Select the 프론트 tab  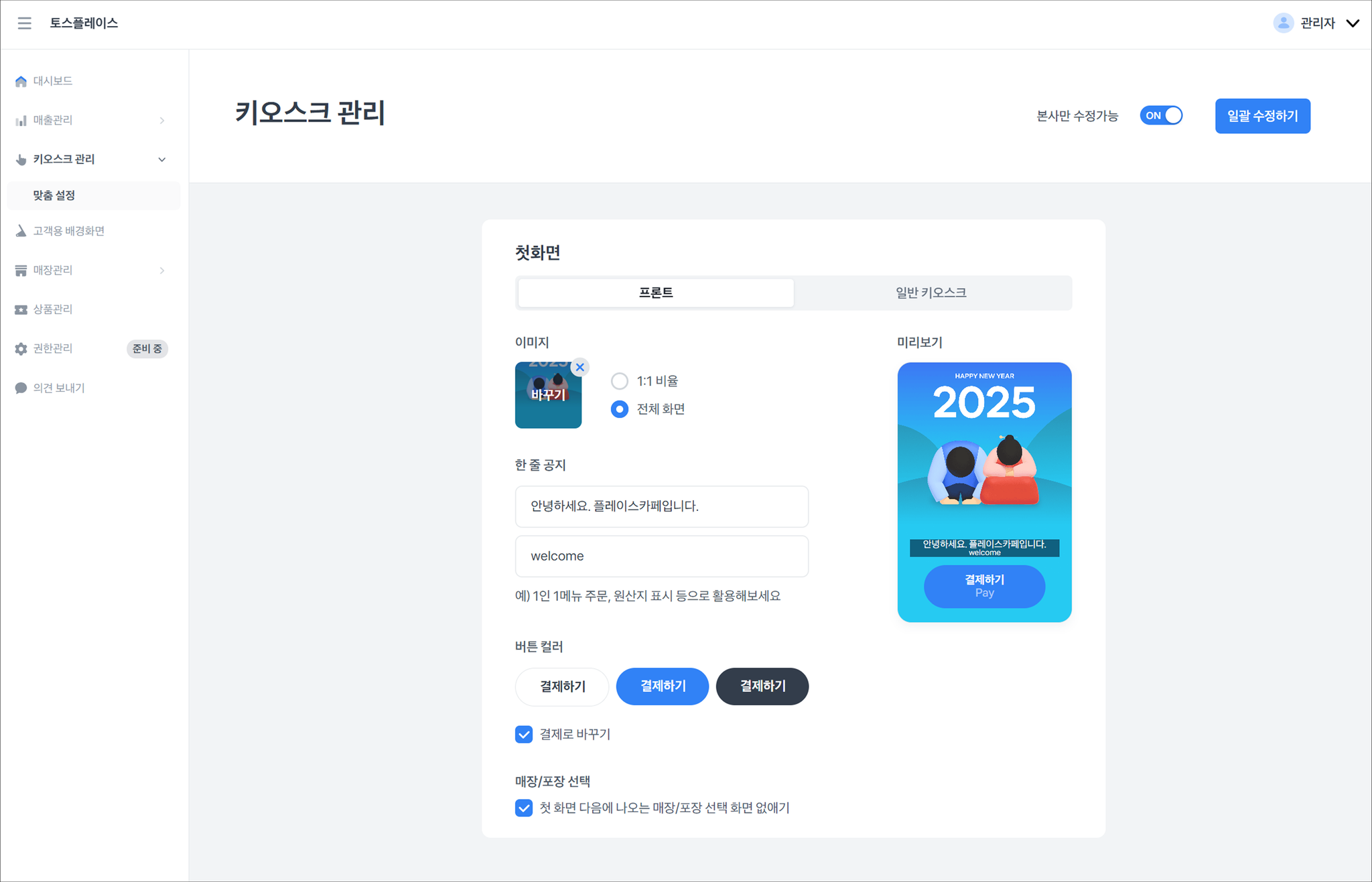click(x=656, y=293)
